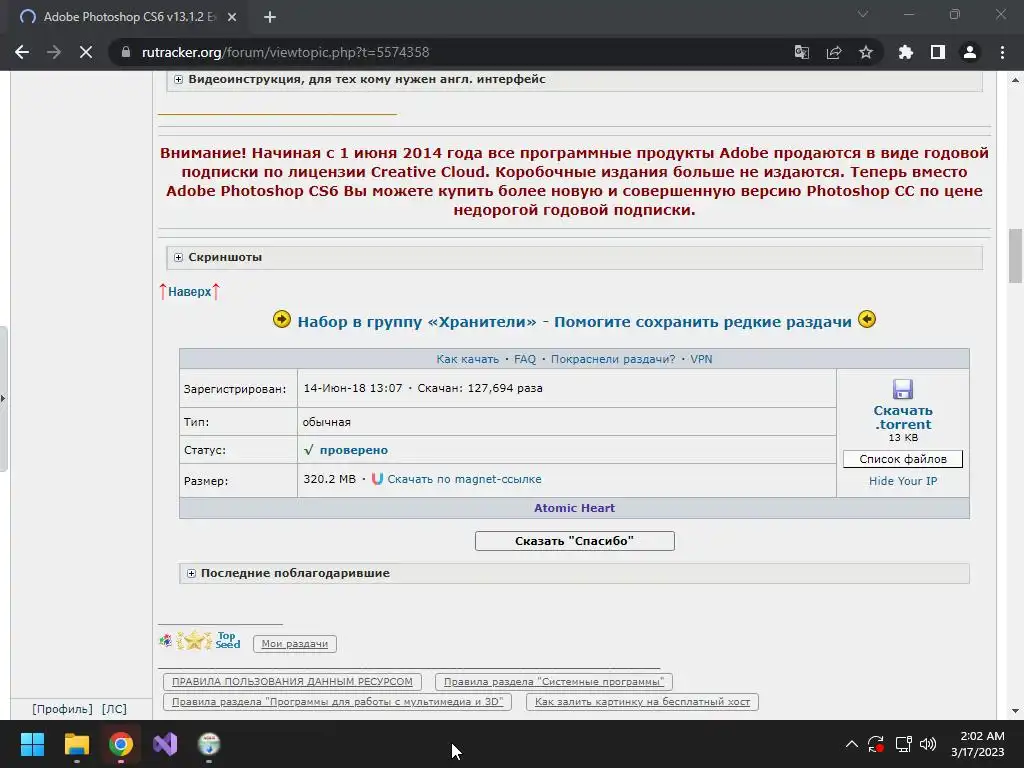
Task: Click the Список файлов button
Action: click(903, 459)
